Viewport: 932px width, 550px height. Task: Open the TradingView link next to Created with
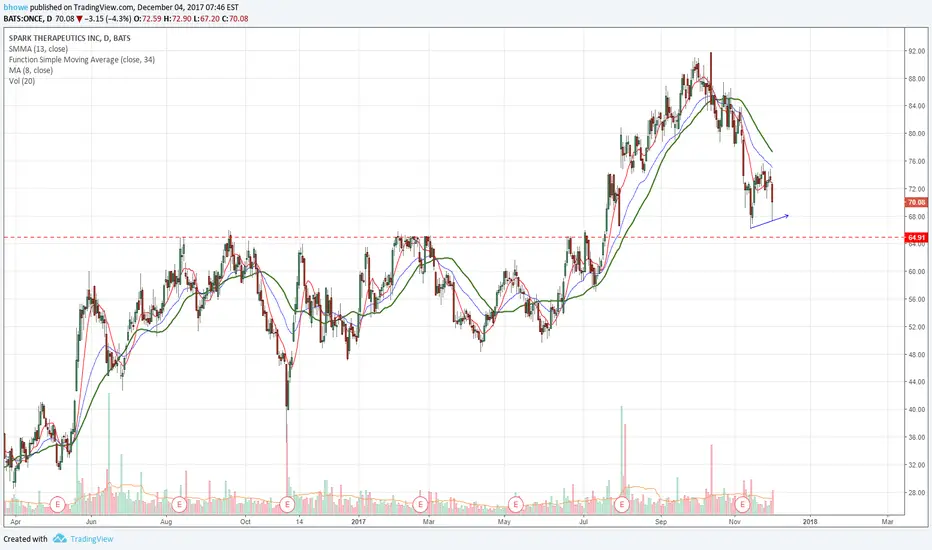tap(92, 539)
